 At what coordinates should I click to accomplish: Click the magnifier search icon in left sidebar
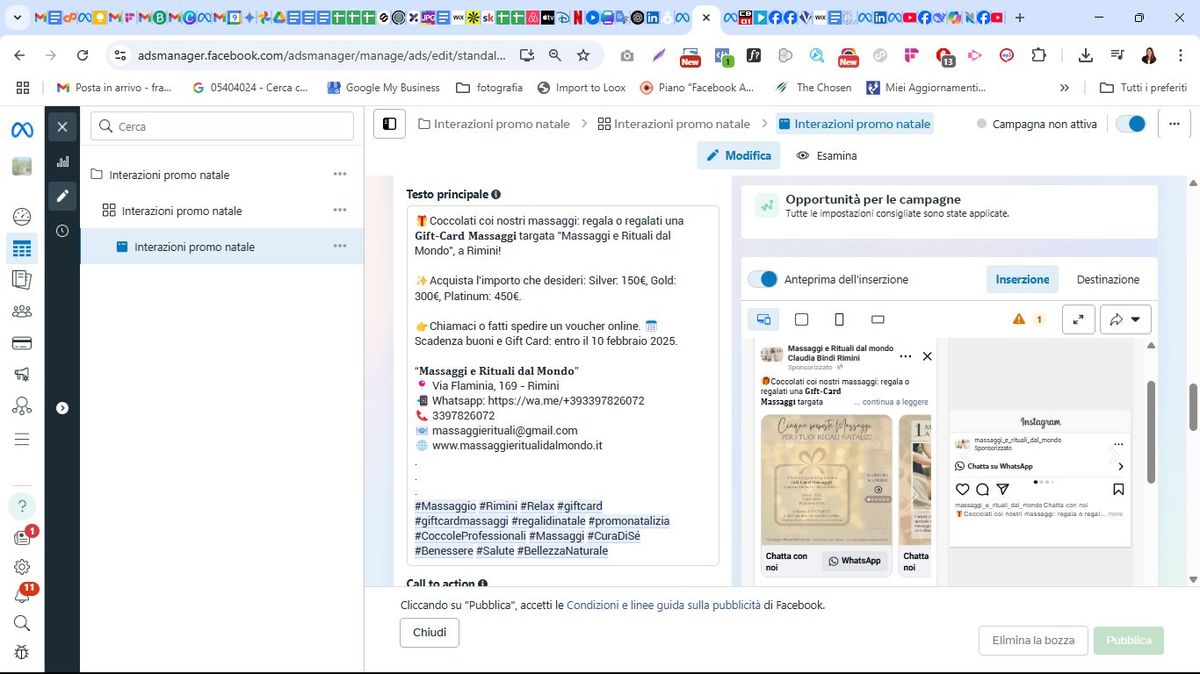point(22,624)
